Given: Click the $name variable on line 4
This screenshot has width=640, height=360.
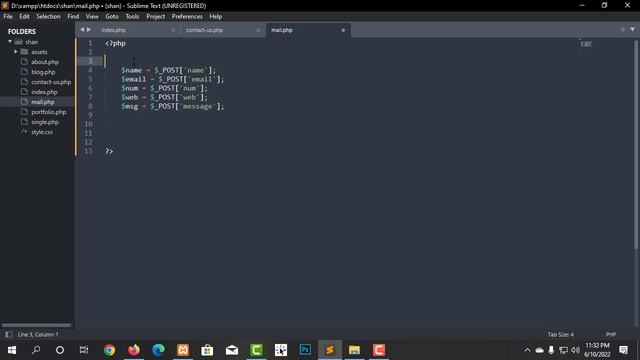Looking at the screenshot, I should (131, 70).
